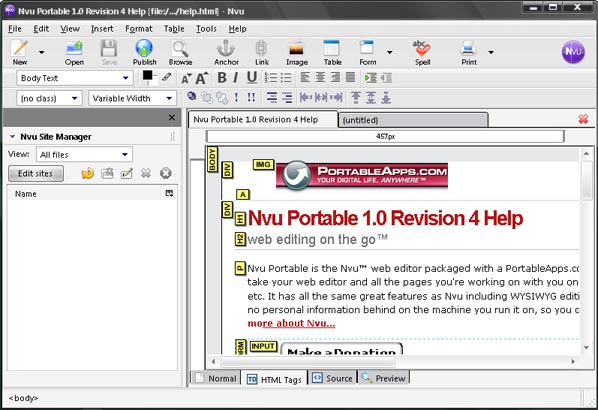Click the Site Manager new folder icon
Viewport: 598px width, 410px height.
(x=107, y=174)
